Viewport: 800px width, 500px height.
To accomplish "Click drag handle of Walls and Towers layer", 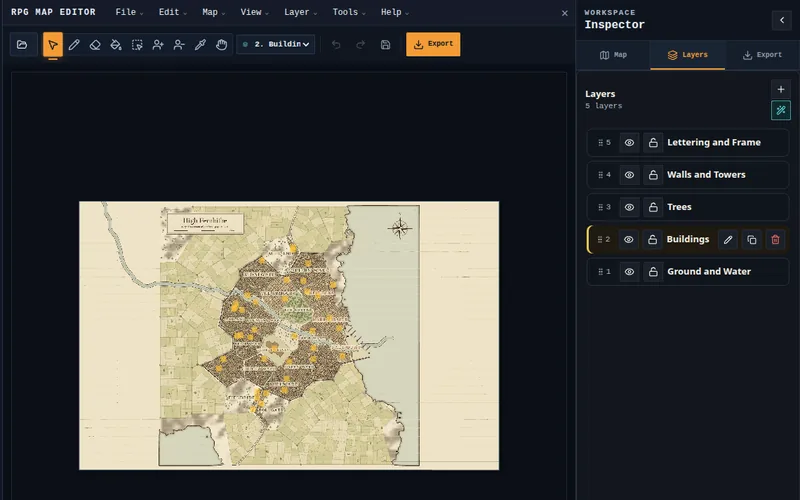I will pos(601,175).
